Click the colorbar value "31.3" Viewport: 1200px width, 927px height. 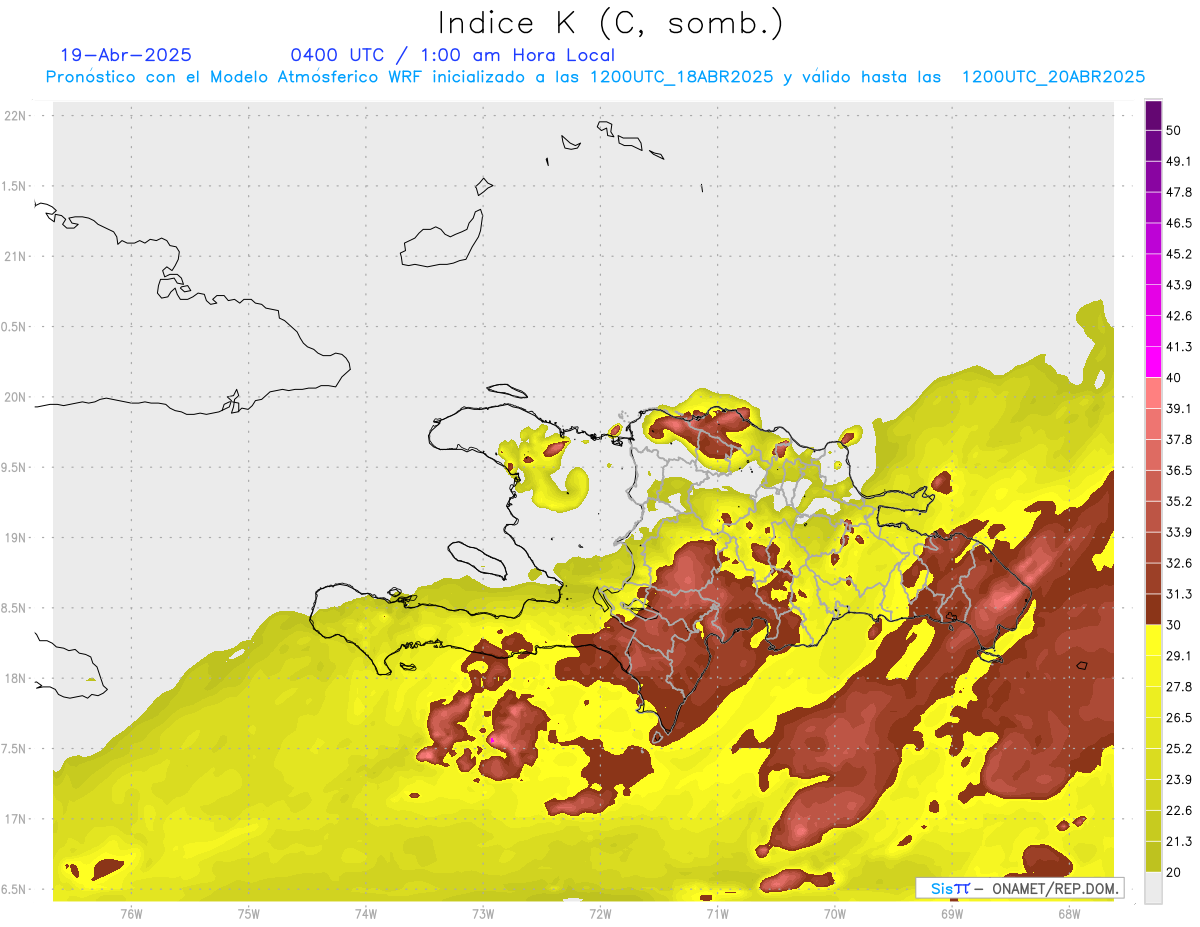point(1179,594)
